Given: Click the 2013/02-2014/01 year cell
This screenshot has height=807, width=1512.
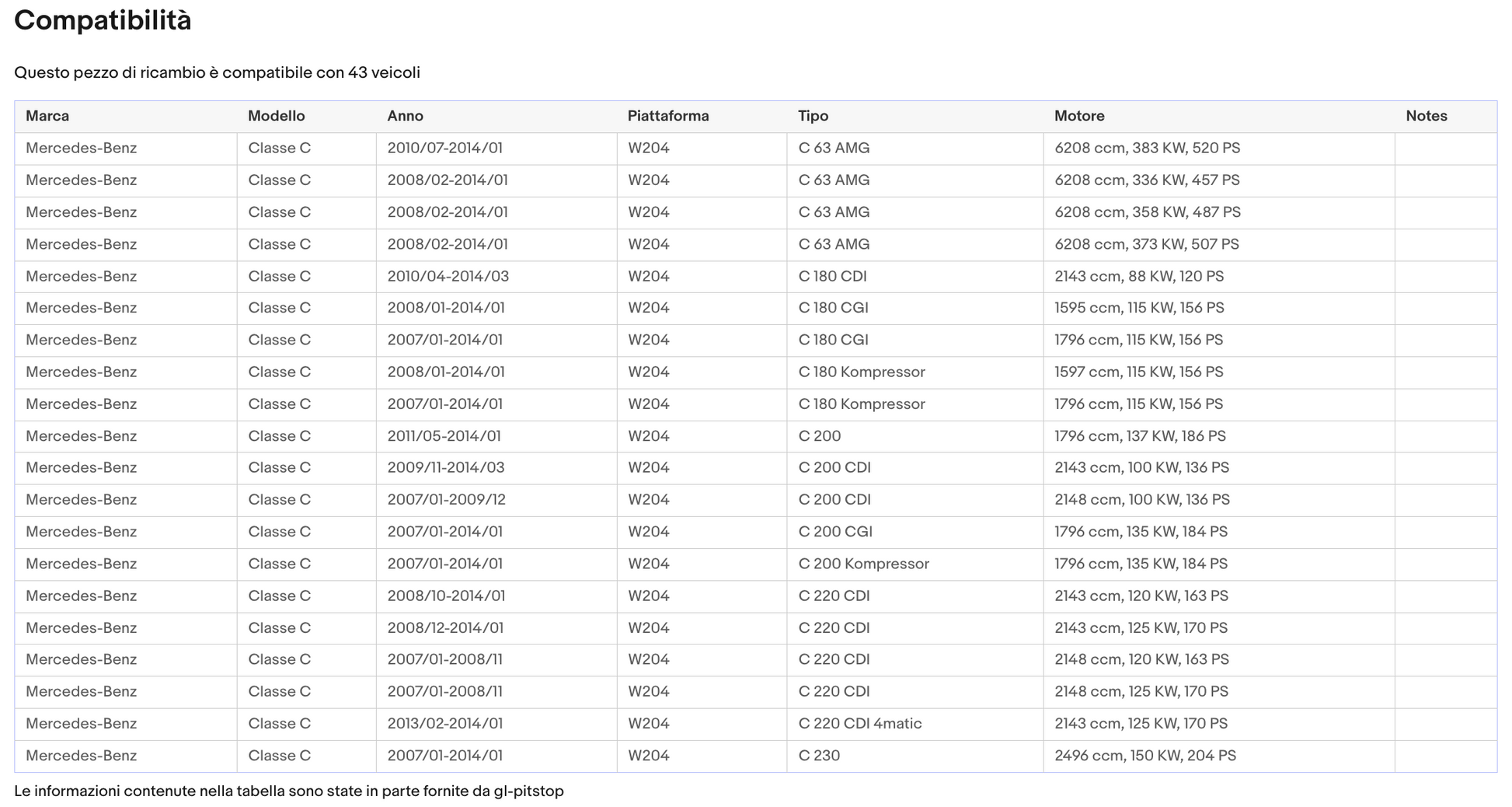Looking at the screenshot, I should point(496,724).
